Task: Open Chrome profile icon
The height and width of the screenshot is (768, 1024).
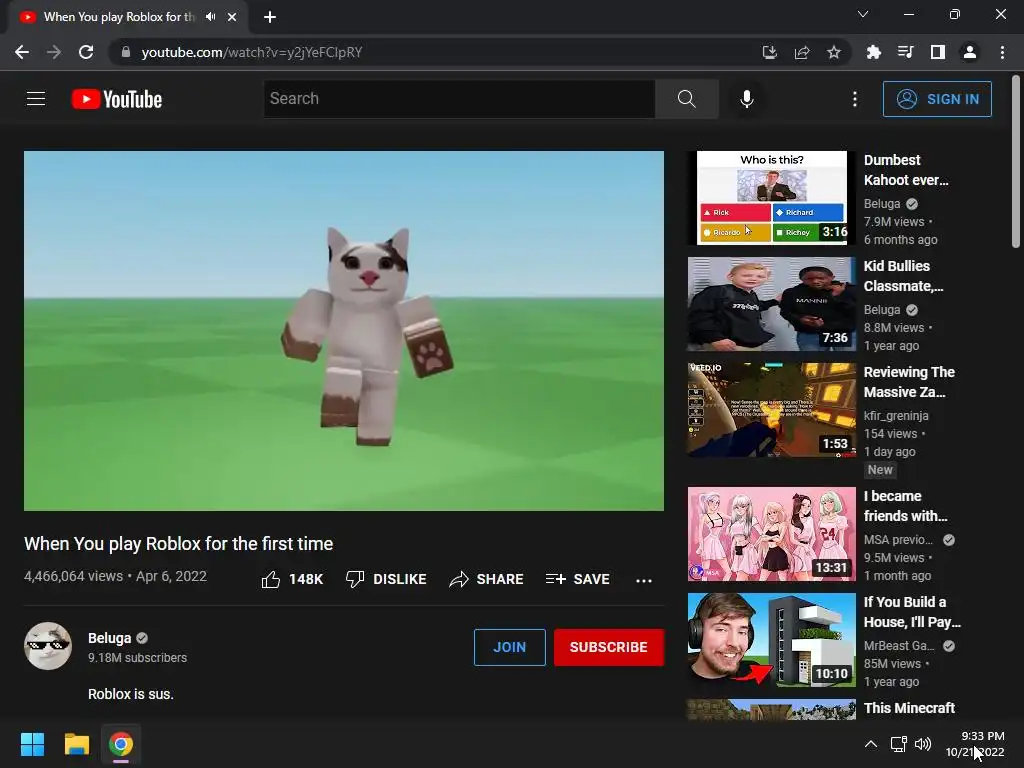Action: point(970,52)
